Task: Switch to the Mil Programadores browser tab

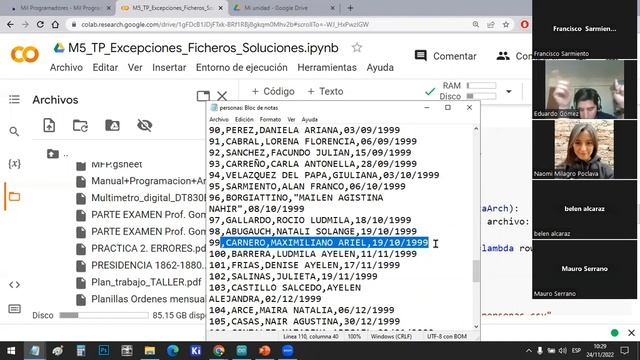Action: click(60, 8)
